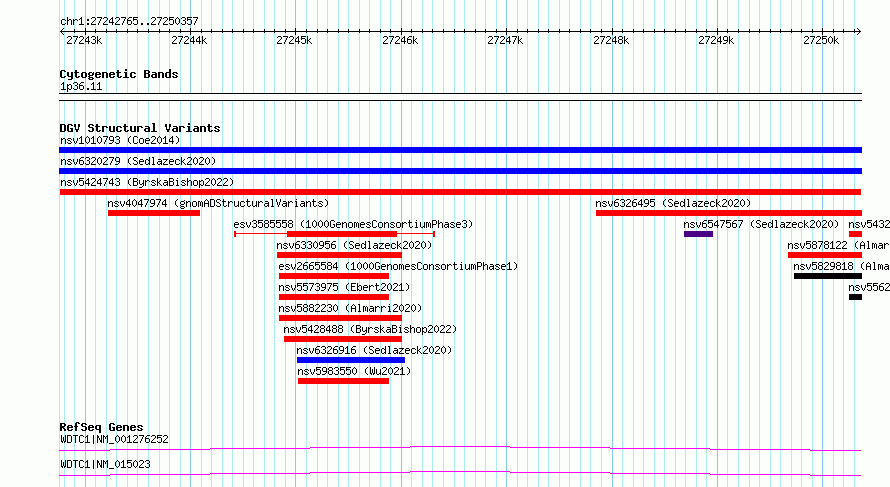This screenshot has height=487, width=890.
Task: Open esv2665584 (1000GenomesConsortiumPhase1) label
Action: tap(398, 266)
